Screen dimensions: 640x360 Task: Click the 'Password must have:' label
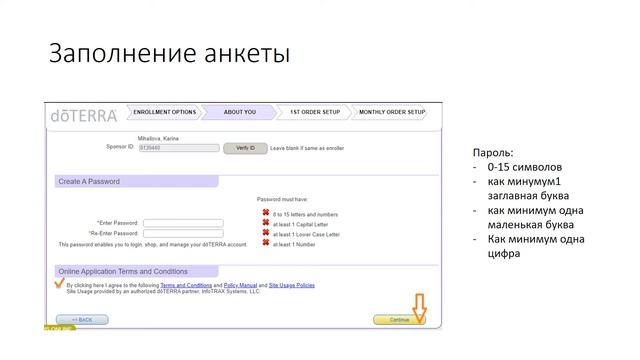[282, 199]
